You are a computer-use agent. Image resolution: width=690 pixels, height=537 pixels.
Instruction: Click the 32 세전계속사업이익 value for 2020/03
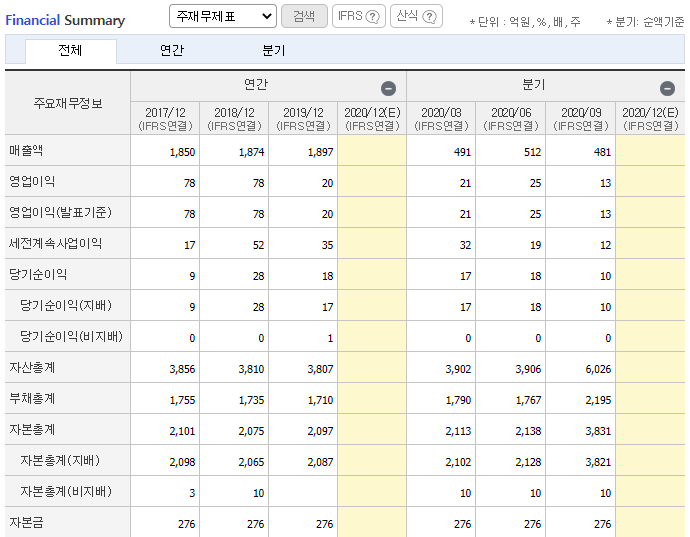465,245
